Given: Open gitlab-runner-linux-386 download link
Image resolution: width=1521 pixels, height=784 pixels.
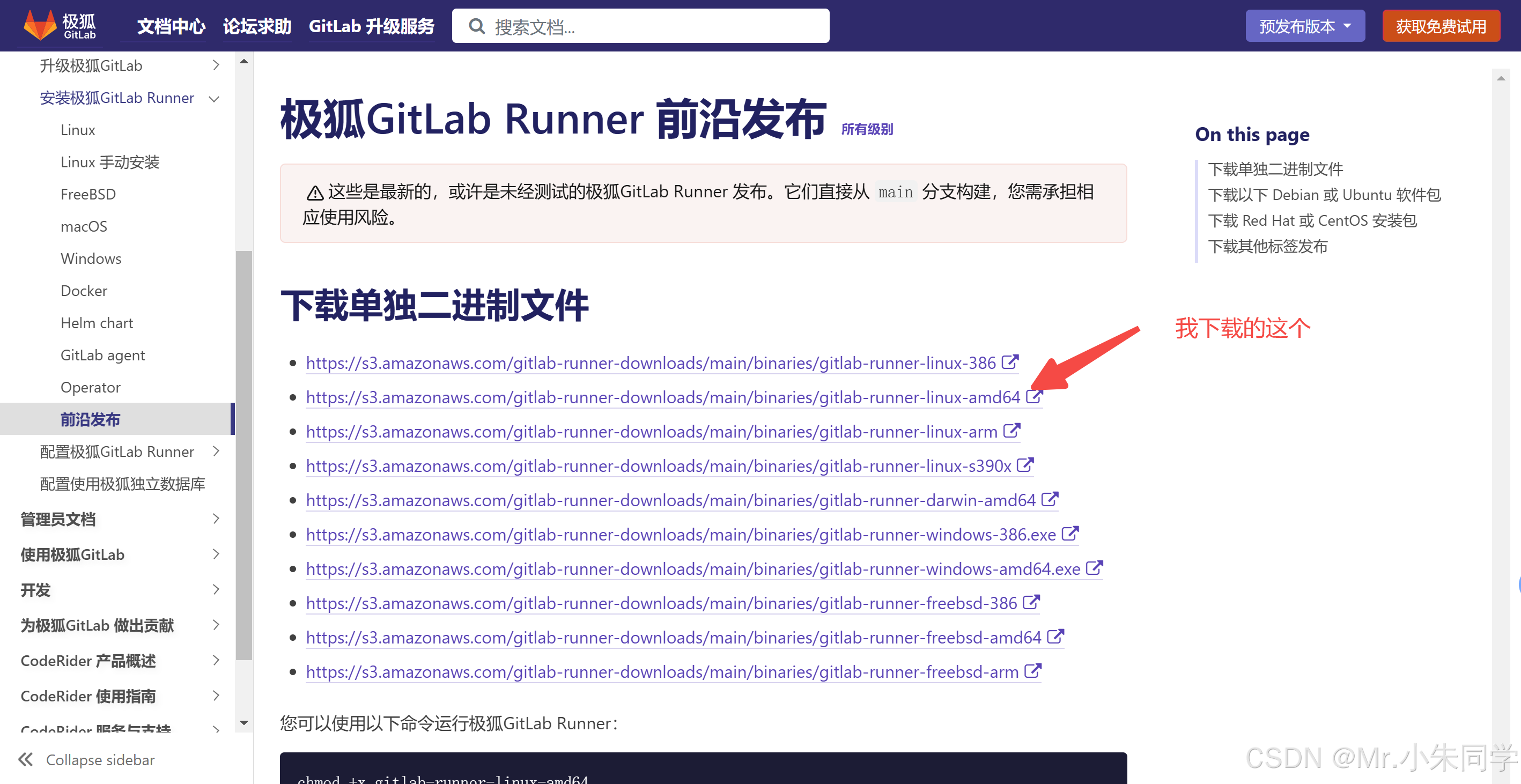Looking at the screenshot, I should tap(651, 363).
